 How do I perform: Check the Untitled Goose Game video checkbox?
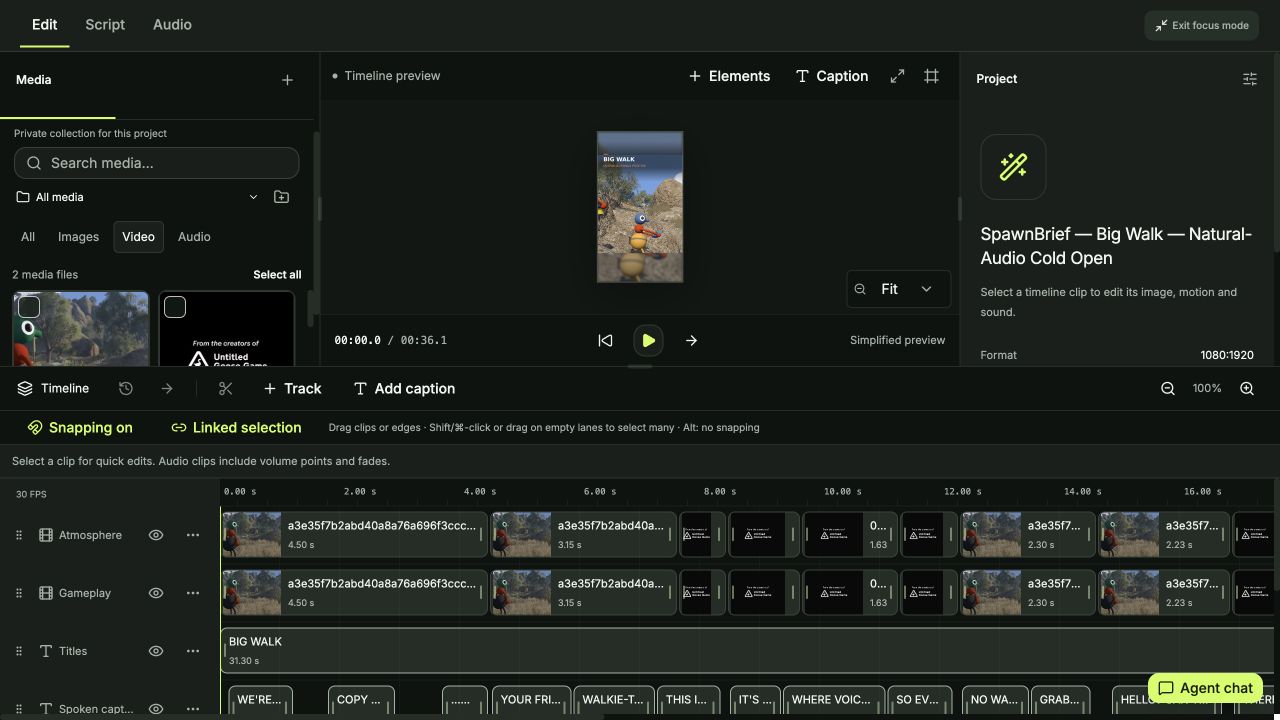pyautogui.click(x=175, y=307)
